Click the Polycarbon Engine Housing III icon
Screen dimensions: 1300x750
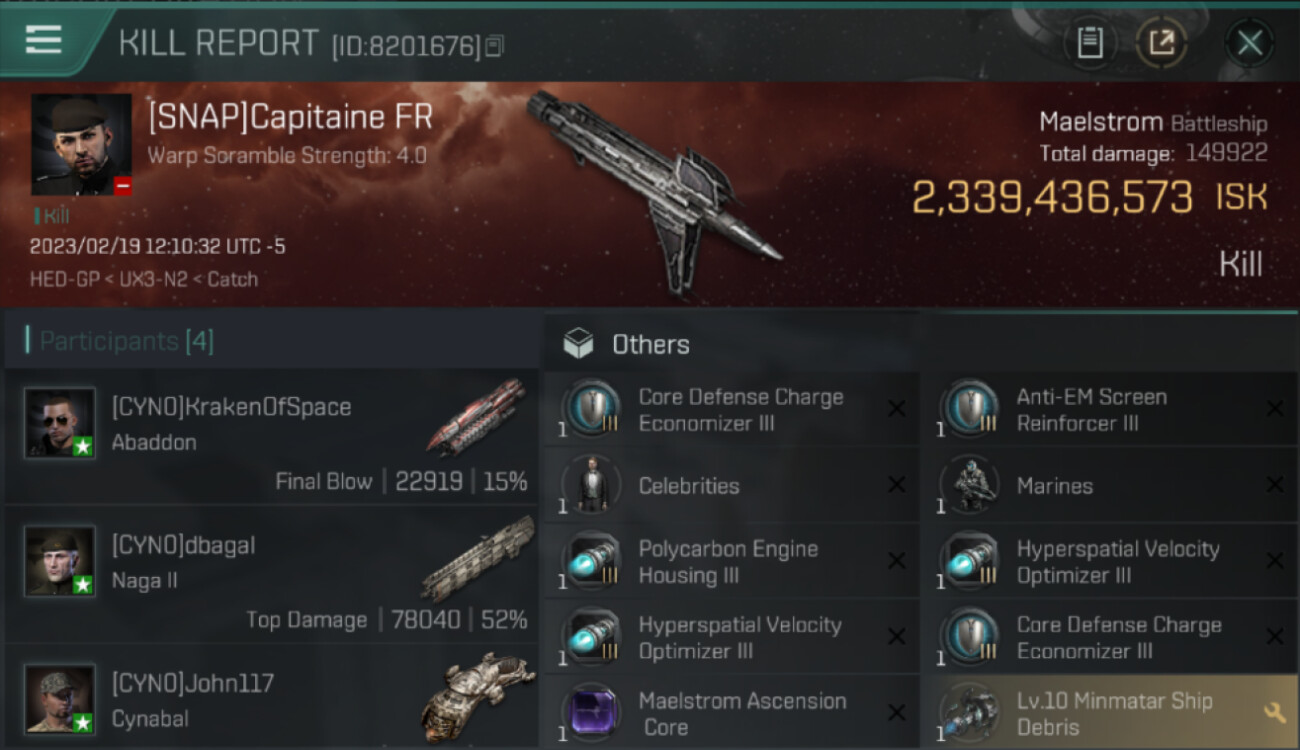coord(591,561)
